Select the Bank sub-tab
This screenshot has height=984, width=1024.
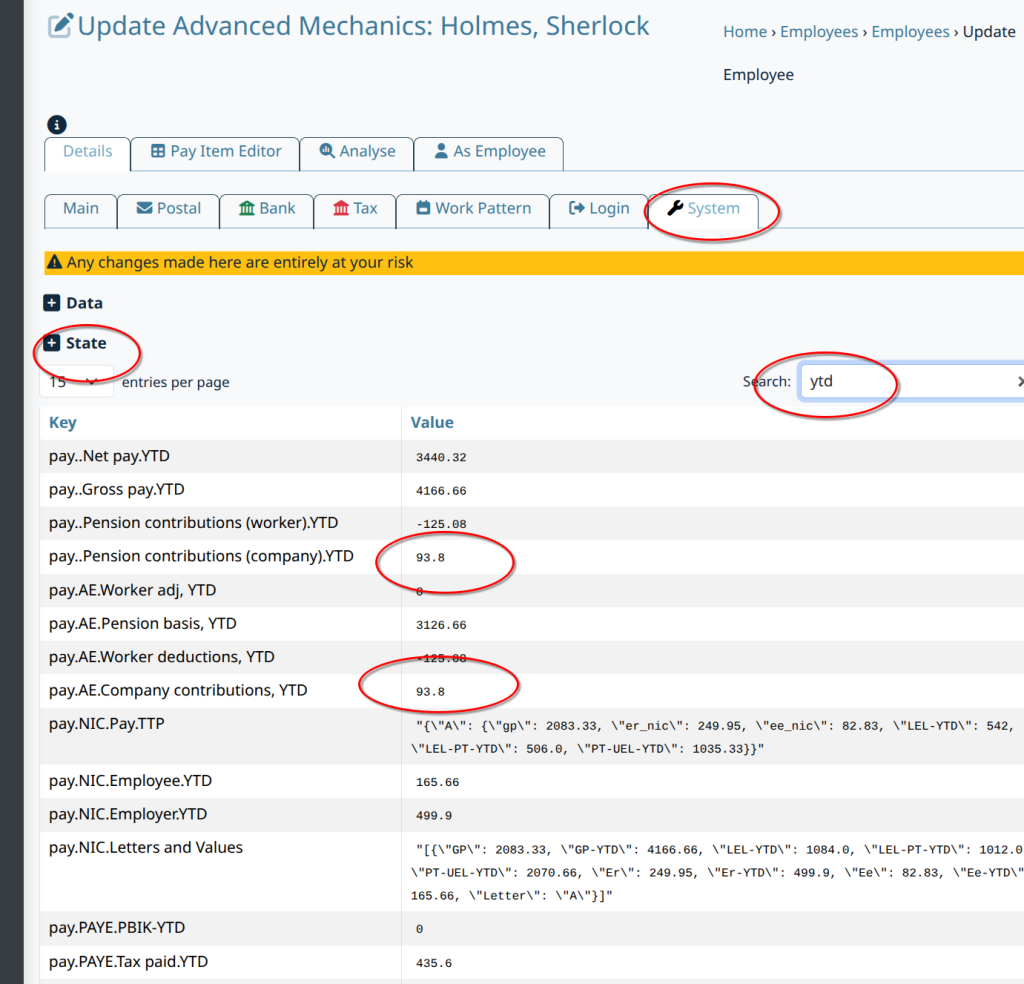pyautogui.click(x=266, y=209)
